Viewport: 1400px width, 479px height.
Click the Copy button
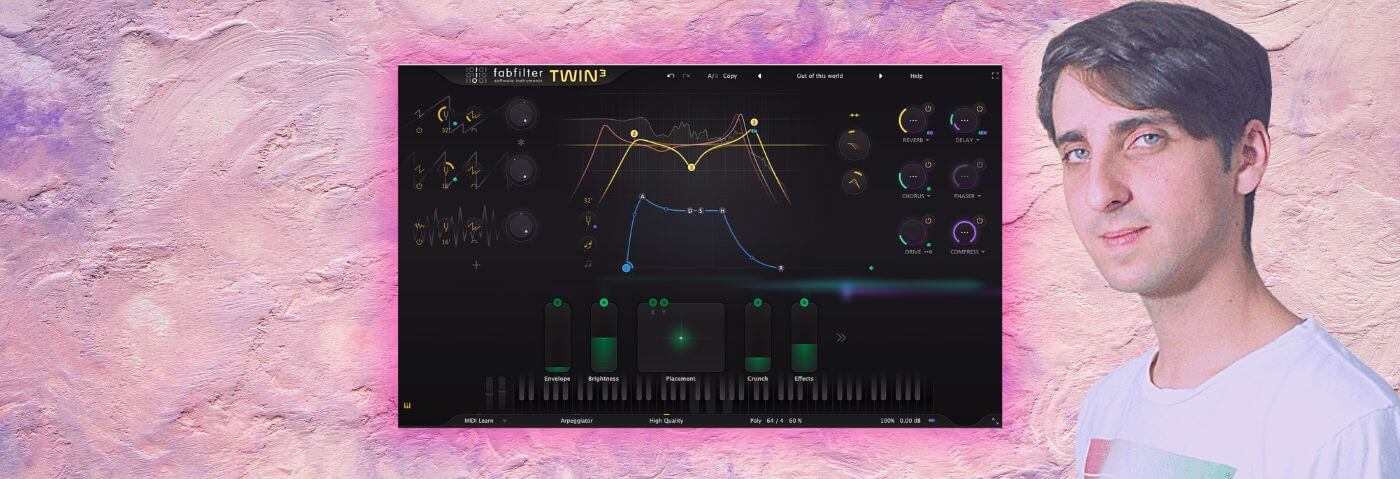click(x=730, y=76)
